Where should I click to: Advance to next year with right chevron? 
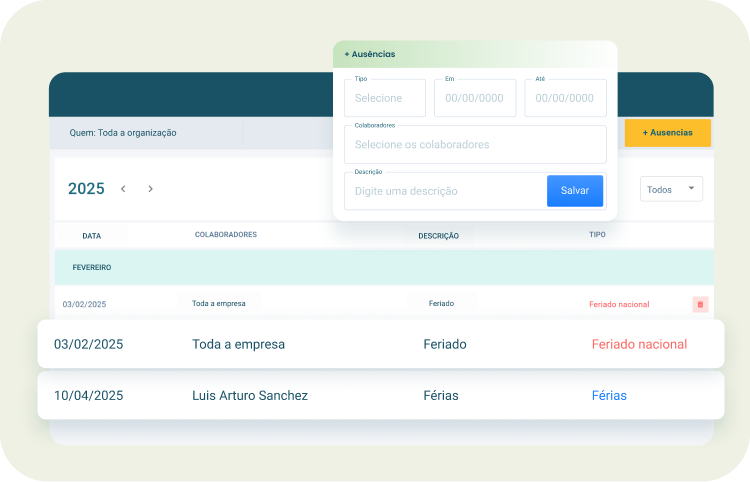(x=150, y=189)
